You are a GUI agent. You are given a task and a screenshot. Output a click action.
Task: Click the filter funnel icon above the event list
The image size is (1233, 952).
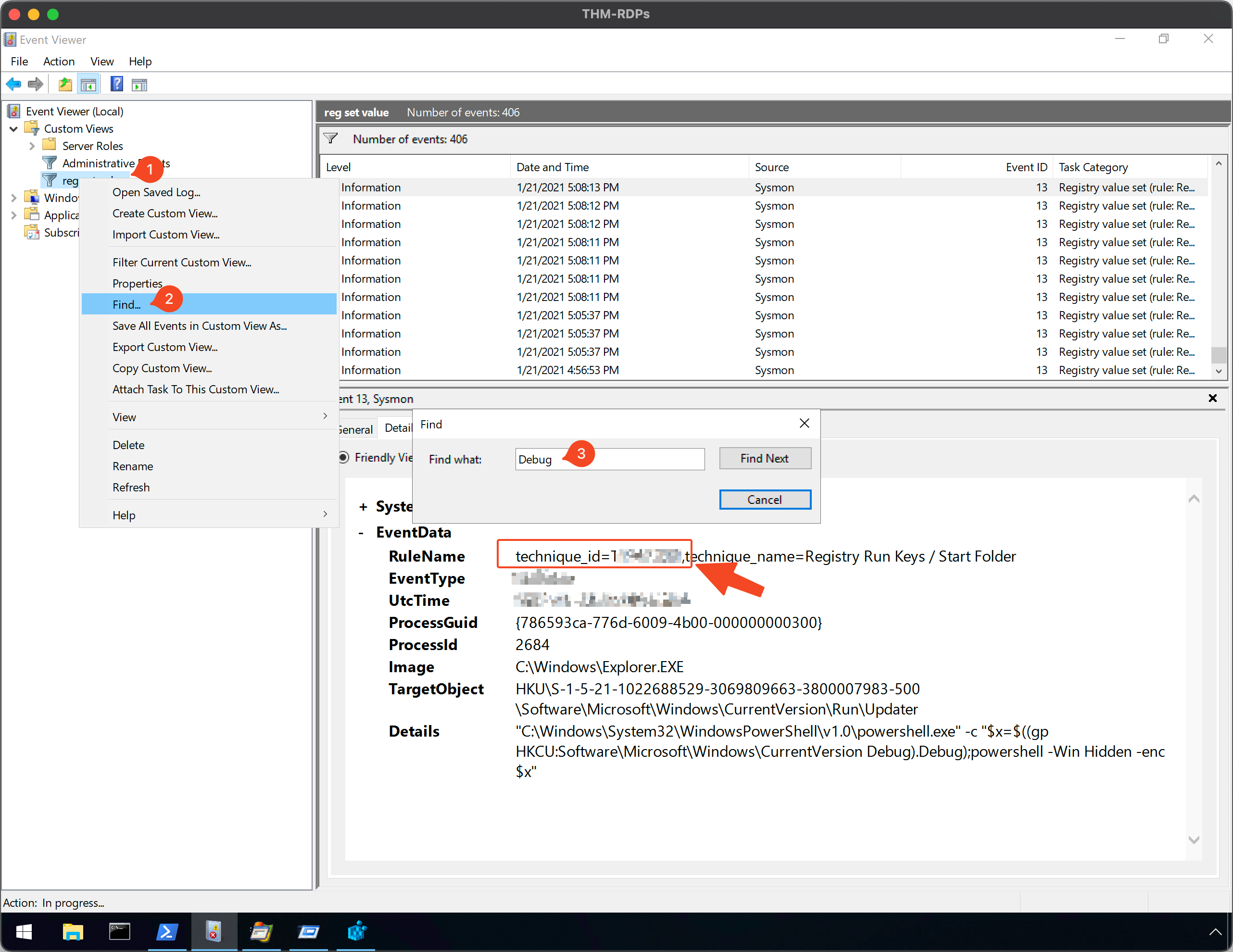point(331,139)
